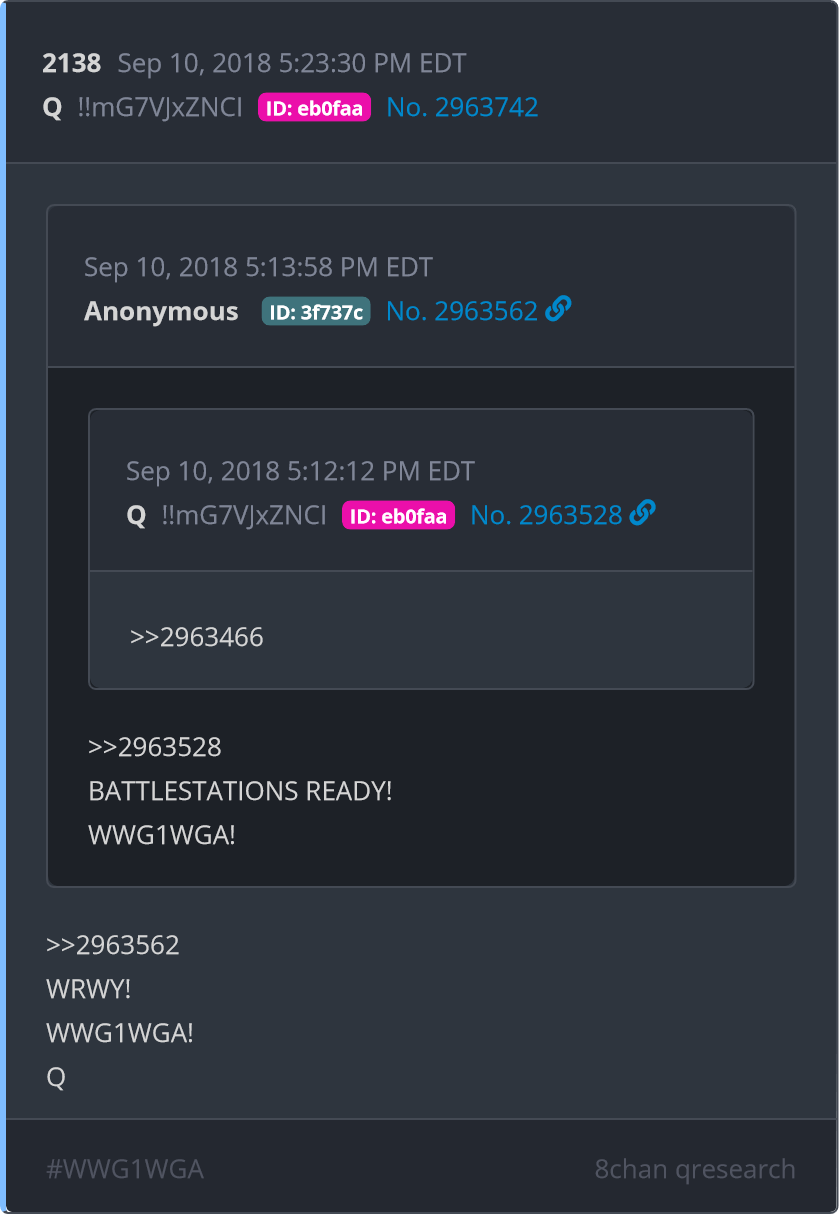Open post link No. 2963528
The height and width of the screenshot is (1214, 840).
click(x=546, y=515)
